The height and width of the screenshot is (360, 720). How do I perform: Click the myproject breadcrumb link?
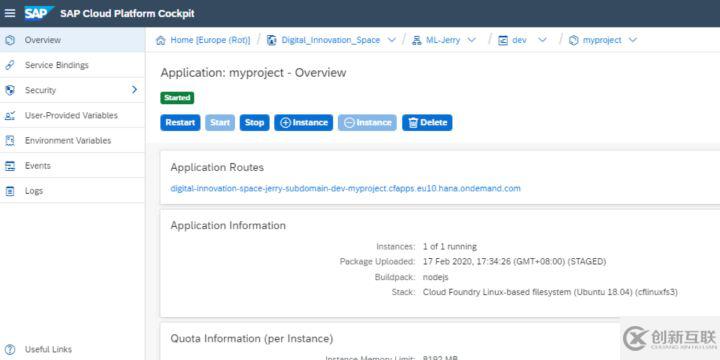tap(602, 40)
